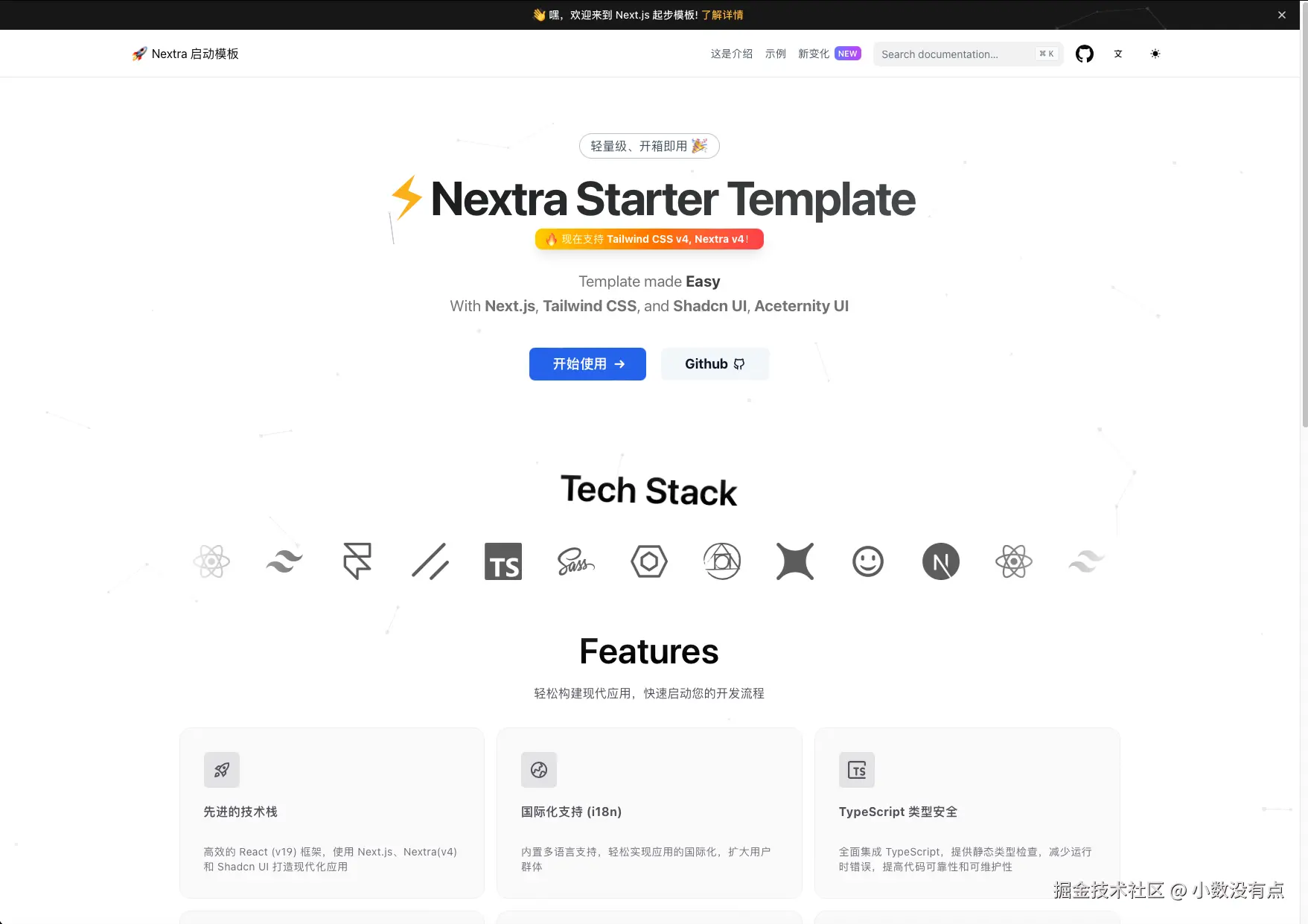Click the 国际化支持 (i18n) card title
Image resolution: width=1308 pixels, height=924 pixels.
(571, 812)
